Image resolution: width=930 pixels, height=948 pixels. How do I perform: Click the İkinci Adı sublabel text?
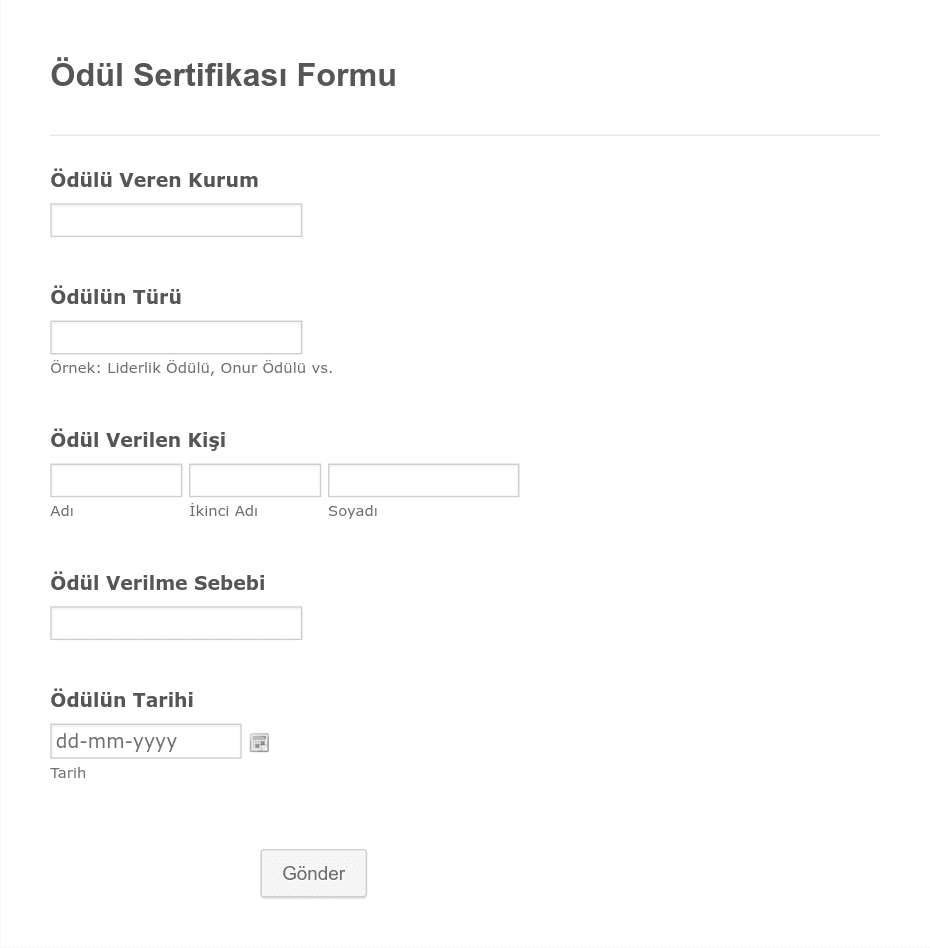[x=224, y=511]
